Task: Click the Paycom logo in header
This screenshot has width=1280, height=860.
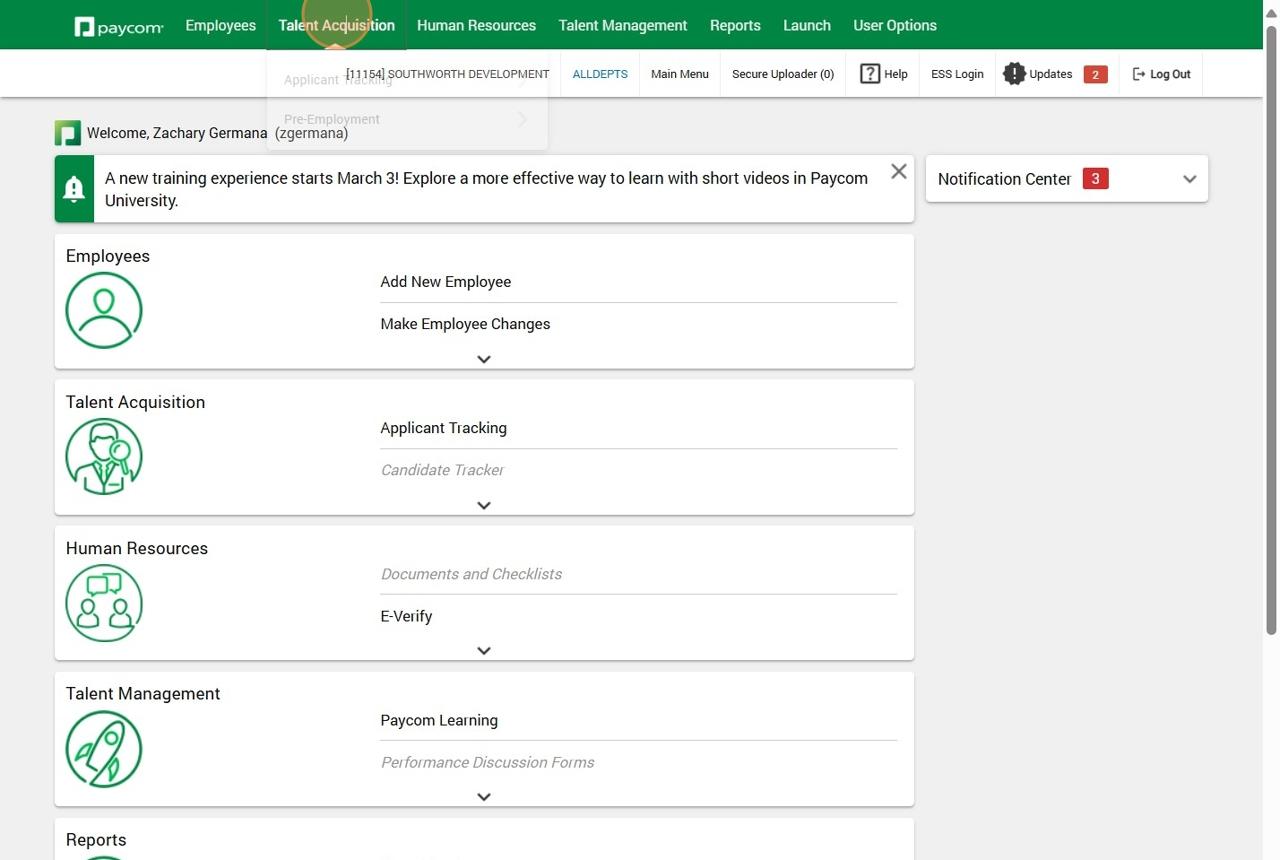Action: click(118, 26)
